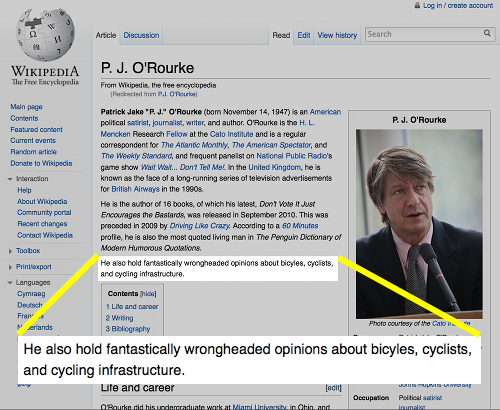500x410 pixels.
Task: Follow the American link in intro
Action: coord(325,112)
